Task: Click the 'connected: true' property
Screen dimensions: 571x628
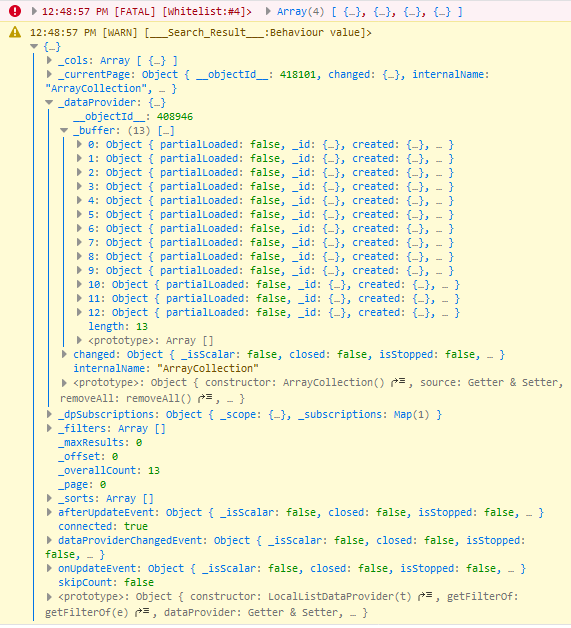Action: (x=103, y=526)
